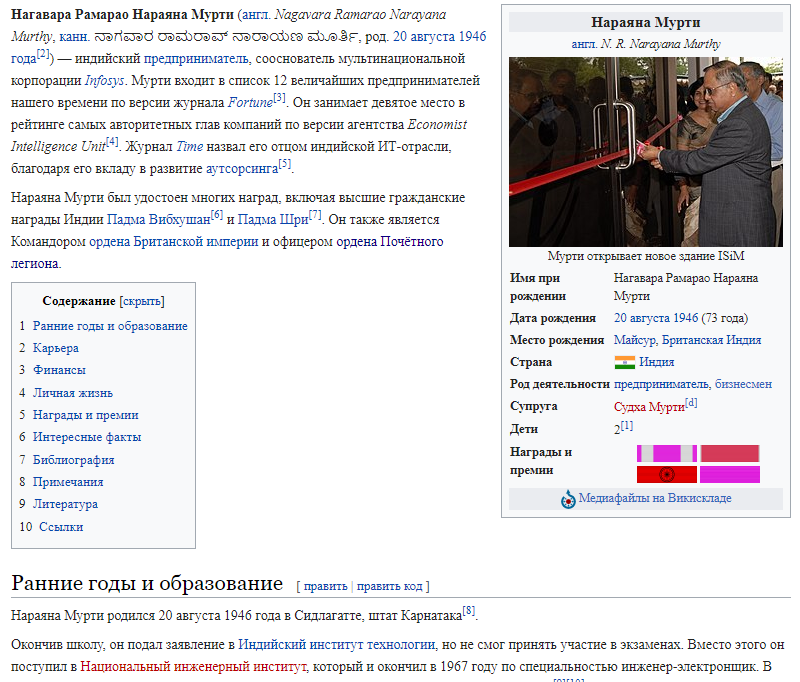The width and height of the screenshot is (800, 682).
Task: Open red link Судха Мурти
Action: pyautogui.click(x=649, y=407)
